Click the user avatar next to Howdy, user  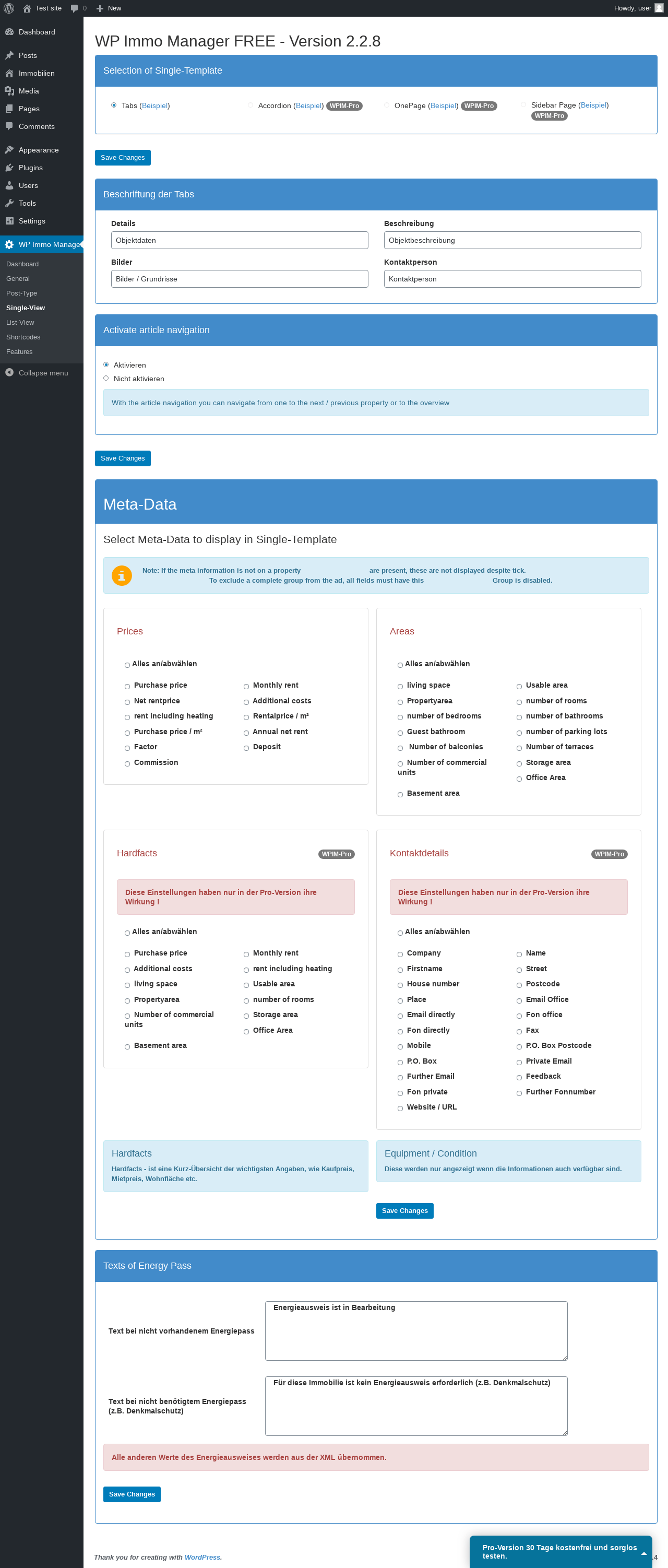[659, 8]
